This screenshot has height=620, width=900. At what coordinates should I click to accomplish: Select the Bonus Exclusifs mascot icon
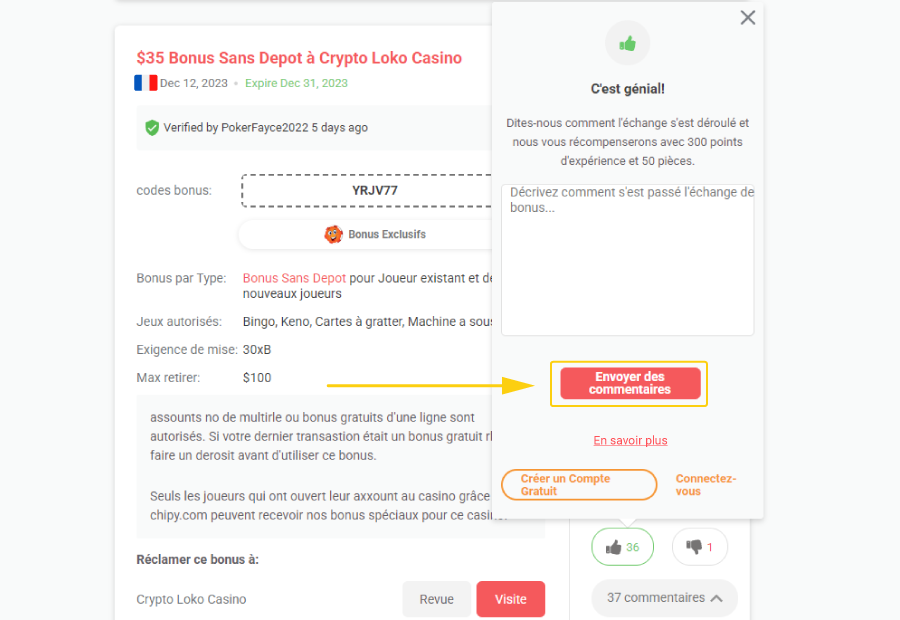(333, 234)
